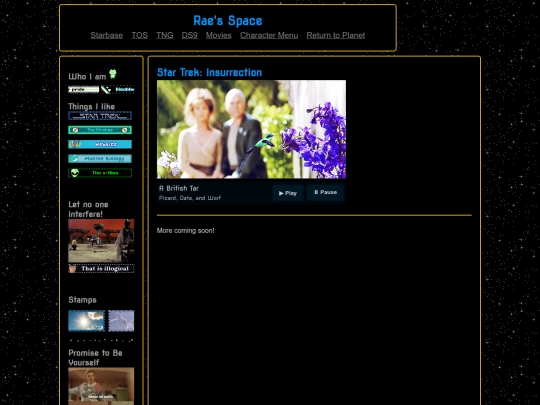Click the green X-Files alien badge
Image resolution: width=540 pixels, height=405 pixels.
point(100,173)
